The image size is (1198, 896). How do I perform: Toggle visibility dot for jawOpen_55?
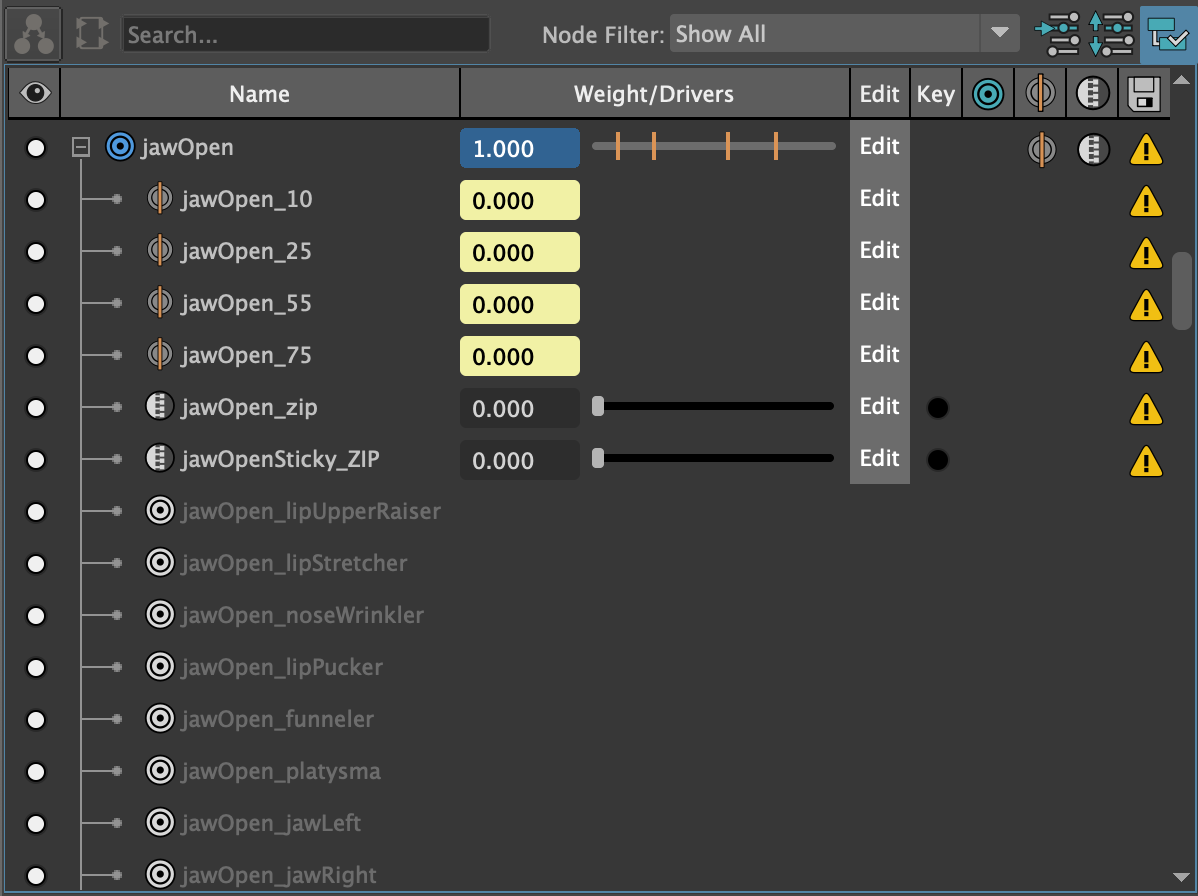(x=35, y=303)
